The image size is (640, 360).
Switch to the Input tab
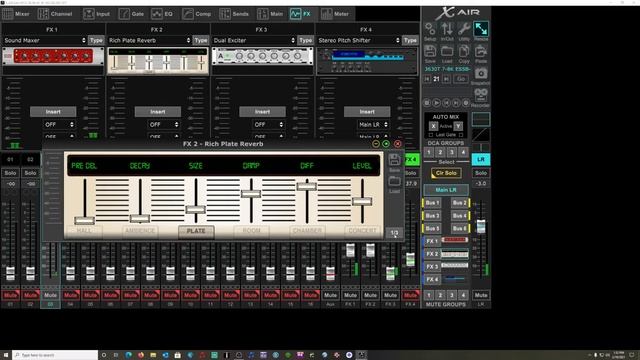97,14
